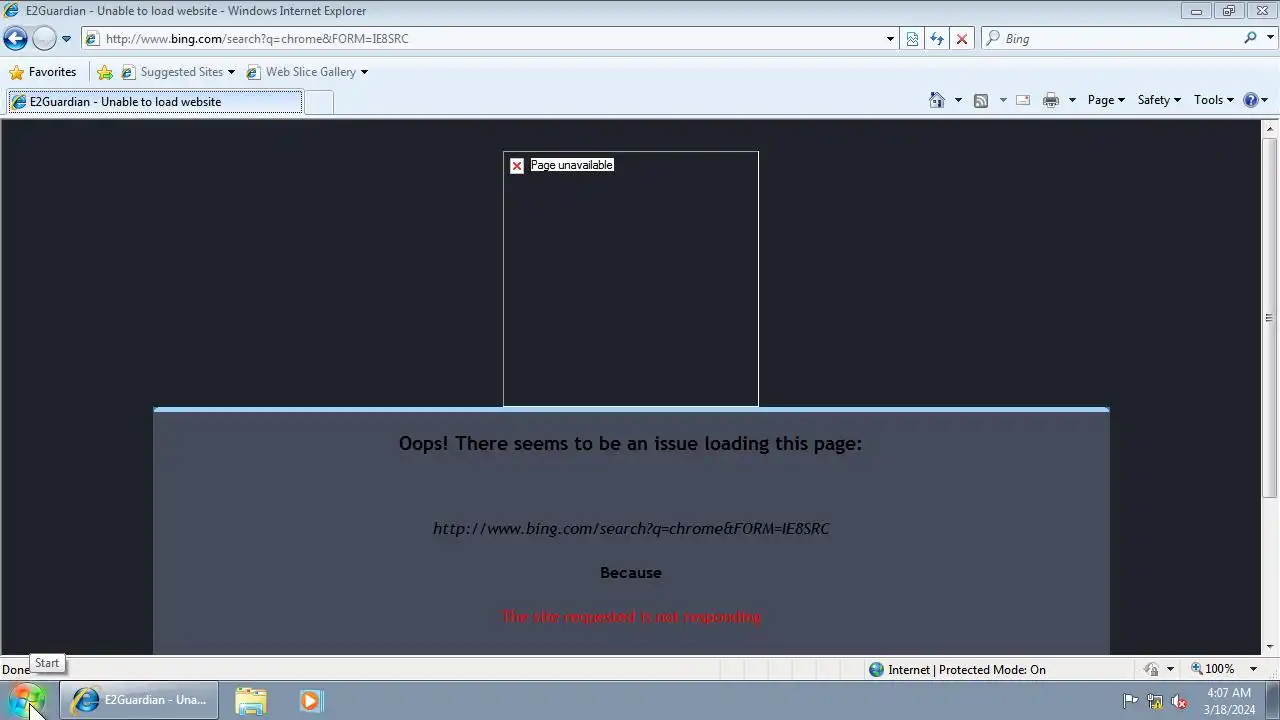Open the 100% zoom level button
This screenshot has height=720, width=1280.
[x=1213, y=669]
